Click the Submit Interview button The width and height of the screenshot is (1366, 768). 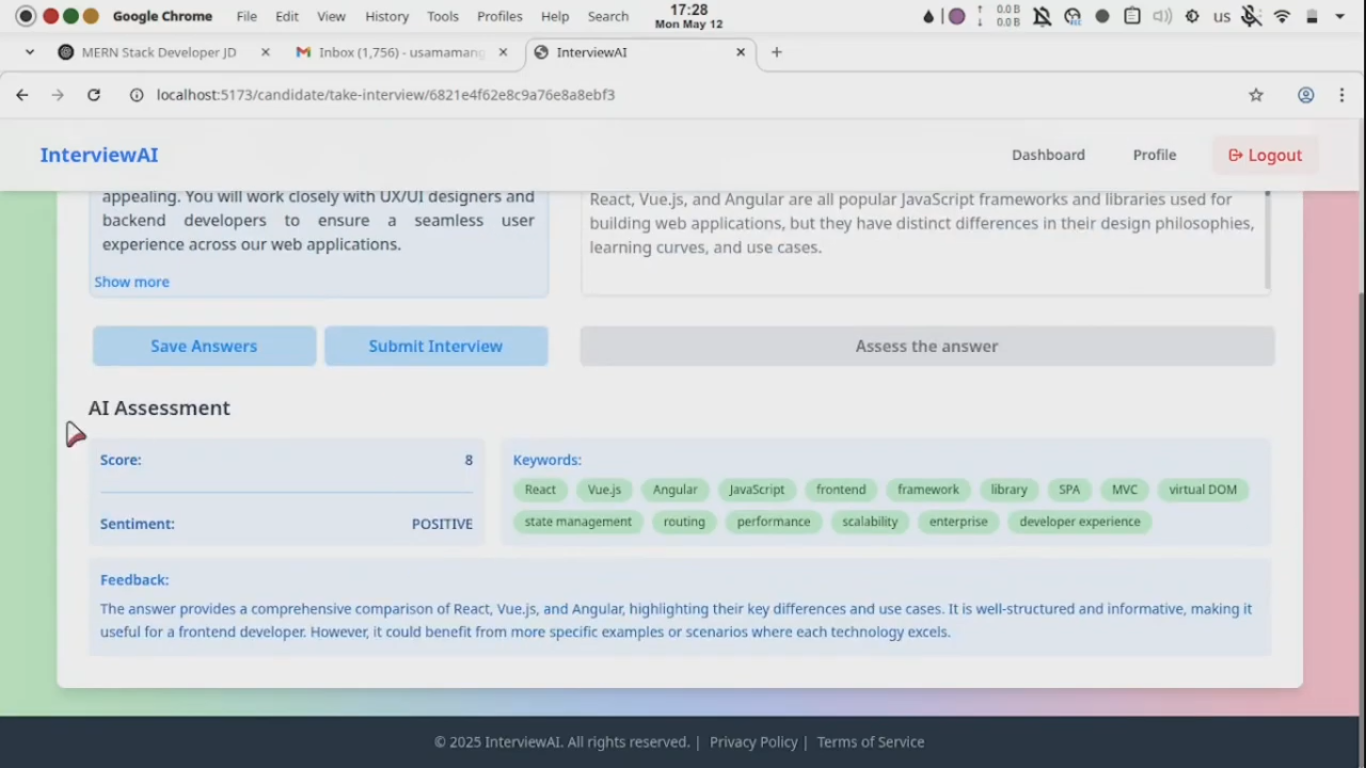coord(436,346)
